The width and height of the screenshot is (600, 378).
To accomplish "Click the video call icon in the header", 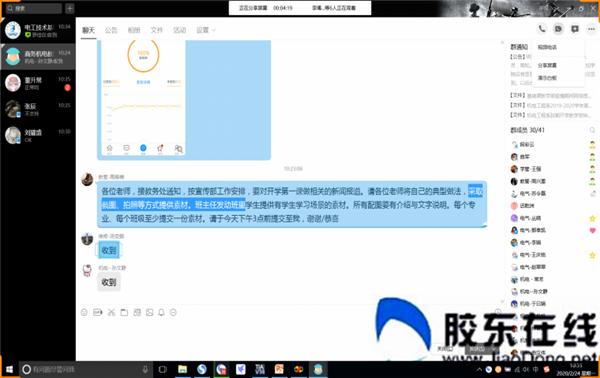I will [558, 29].
